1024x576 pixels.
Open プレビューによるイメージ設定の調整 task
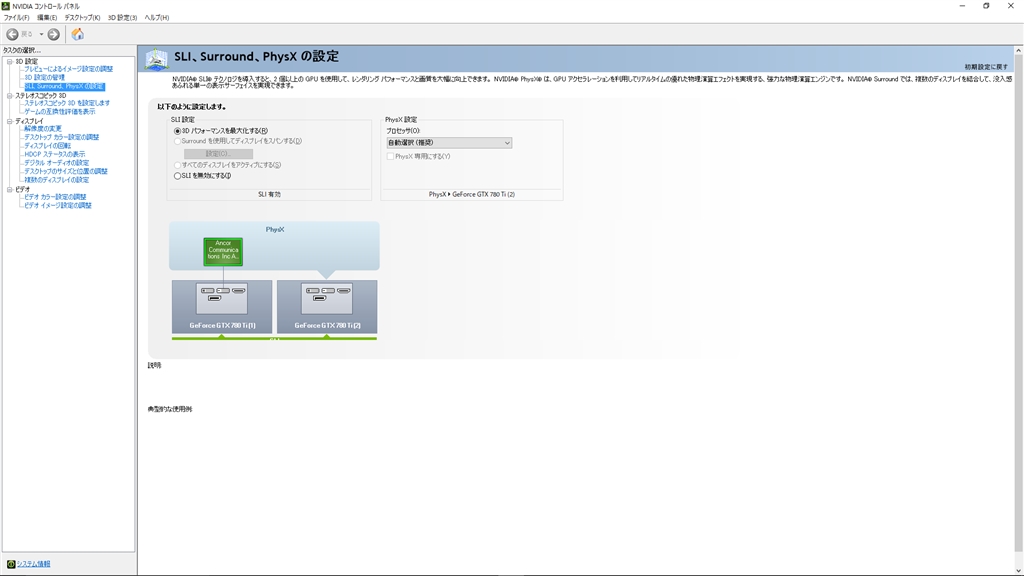click(x=69, y=69)
